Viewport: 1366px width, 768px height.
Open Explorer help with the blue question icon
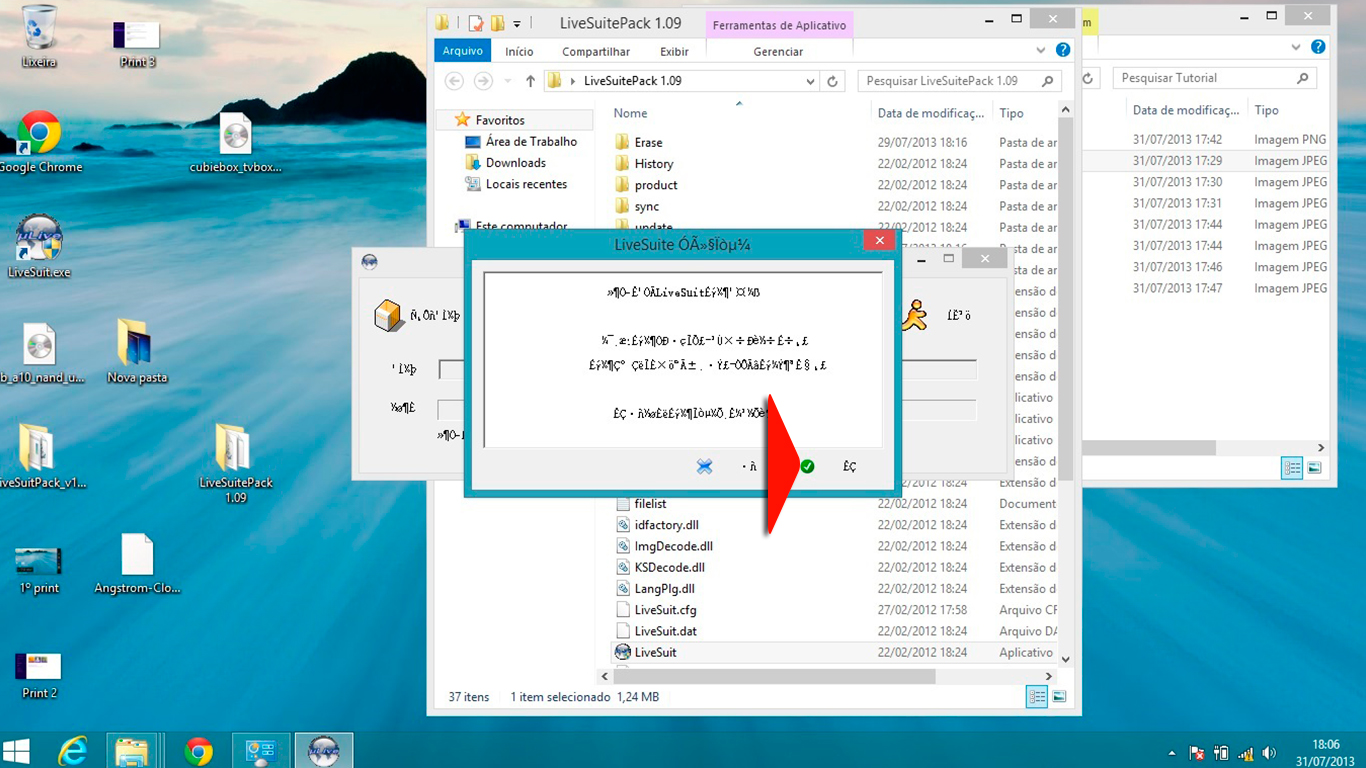point(1063,50)
